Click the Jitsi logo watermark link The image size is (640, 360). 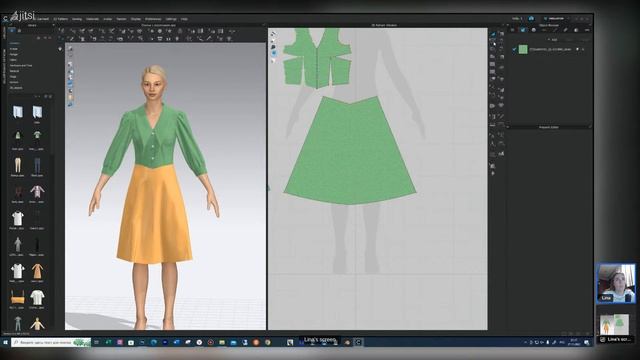pyautogui.click(x=24, y=16)
